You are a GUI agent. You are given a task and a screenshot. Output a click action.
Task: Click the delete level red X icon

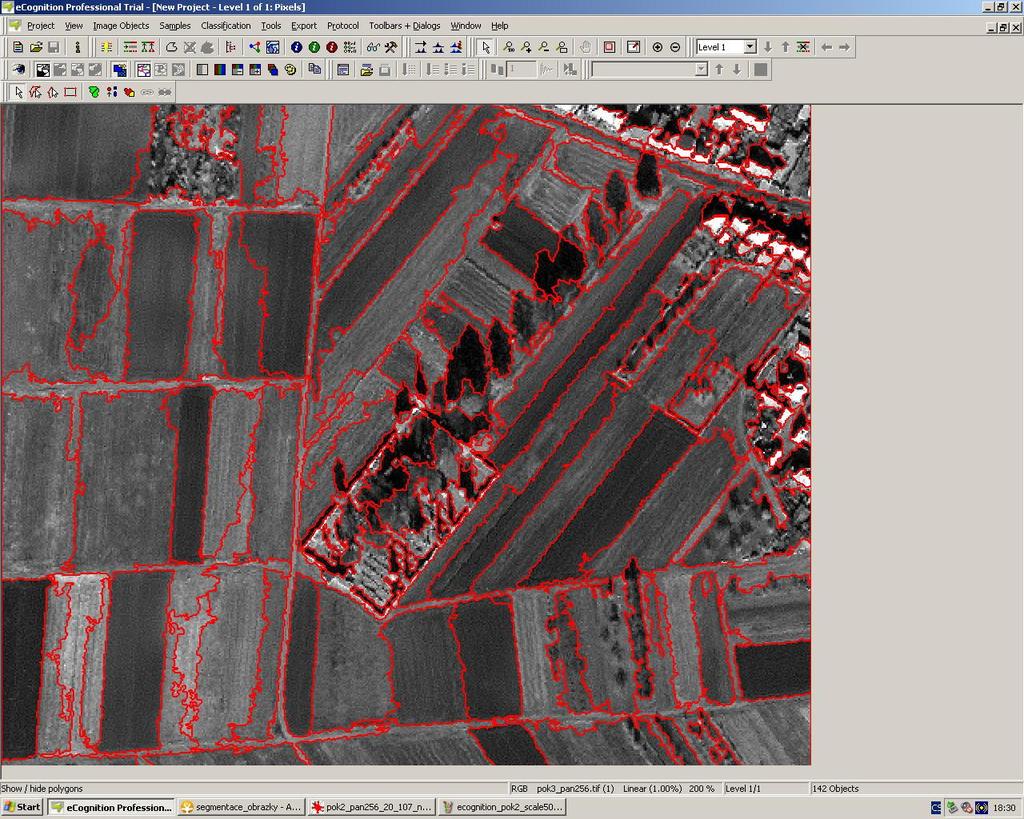coord(803,47)
